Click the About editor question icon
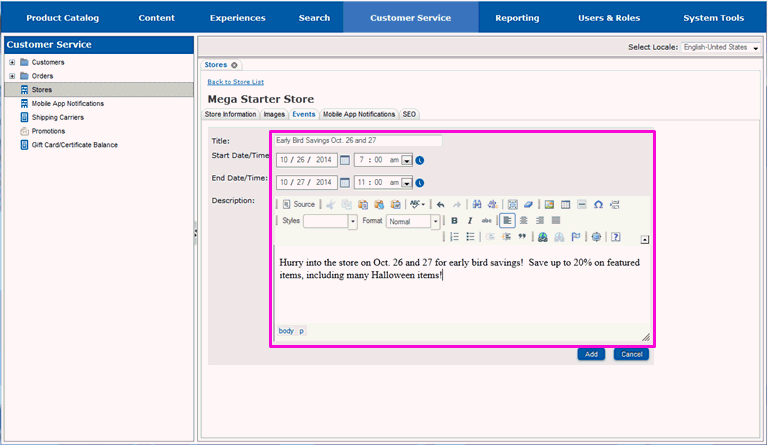Image resolution: width=768 pixels, height=445 pixels. 616,237
